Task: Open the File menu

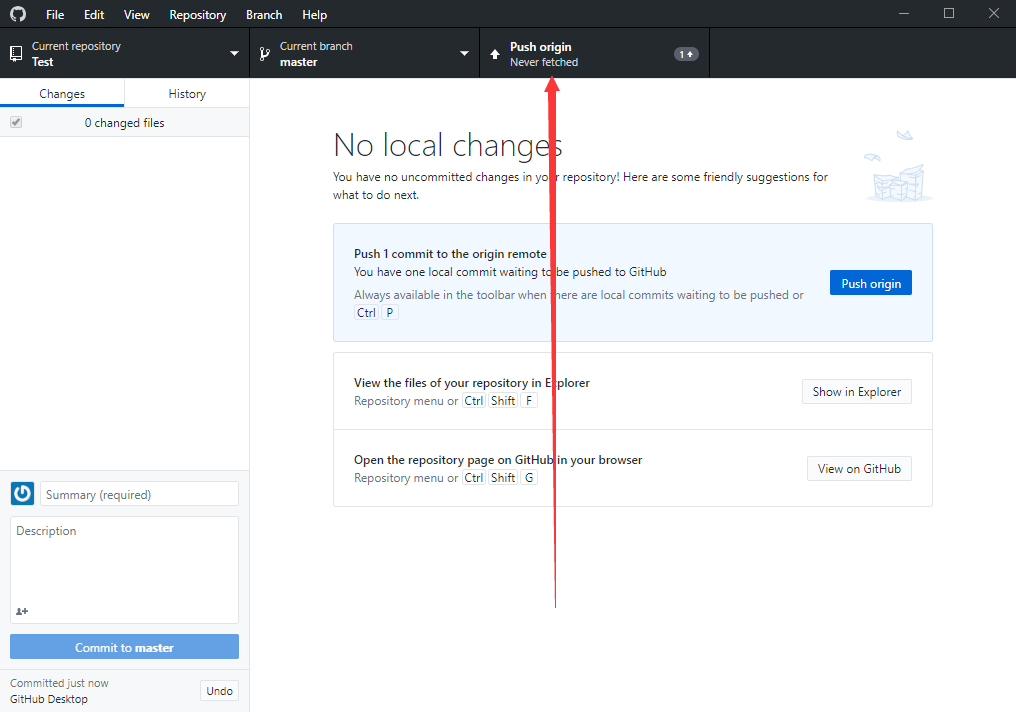Action: tap(55, 14)
